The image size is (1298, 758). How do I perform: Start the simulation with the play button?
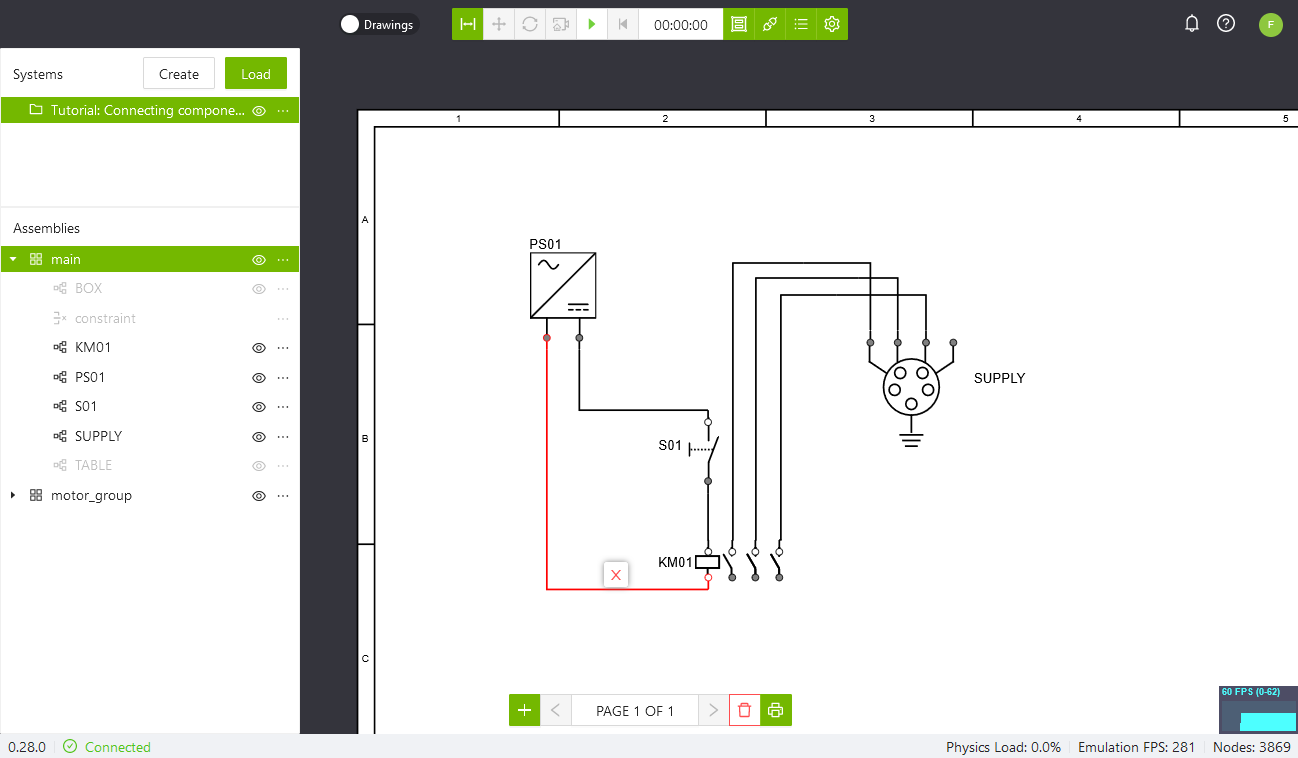point(592,25)
